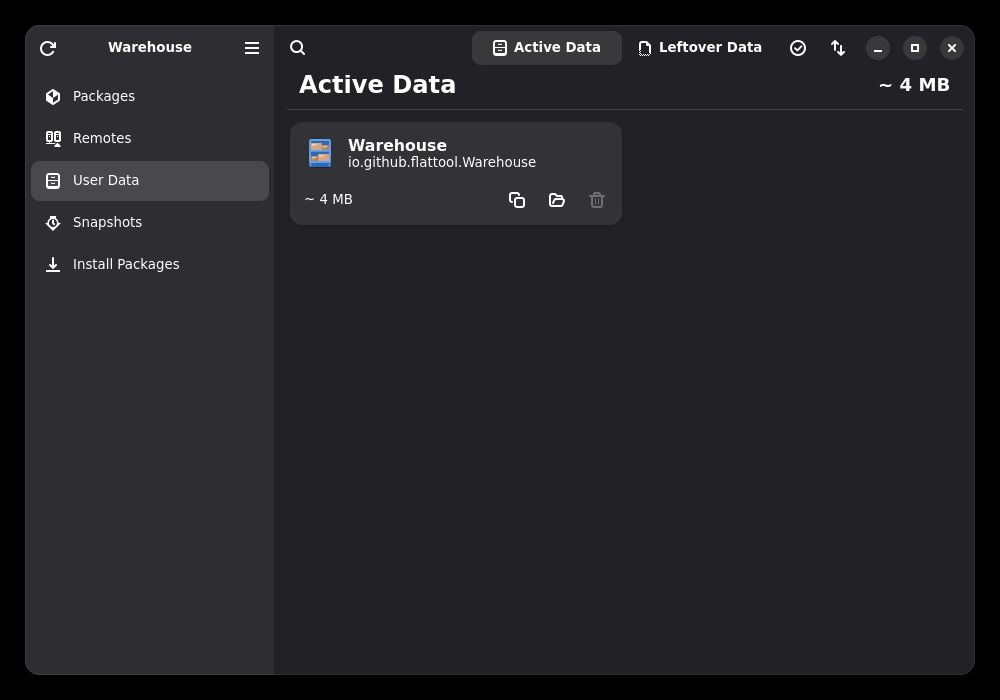Open Snapshots in the sidebar
Viewport: 1000px width, 700px height.
click(x=150, y=222)
